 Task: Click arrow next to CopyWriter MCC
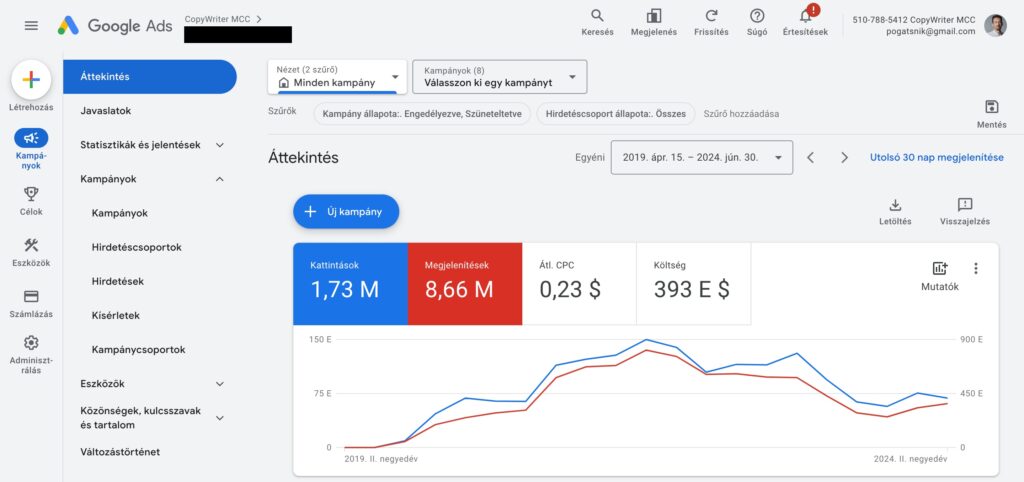coord(259,19)
